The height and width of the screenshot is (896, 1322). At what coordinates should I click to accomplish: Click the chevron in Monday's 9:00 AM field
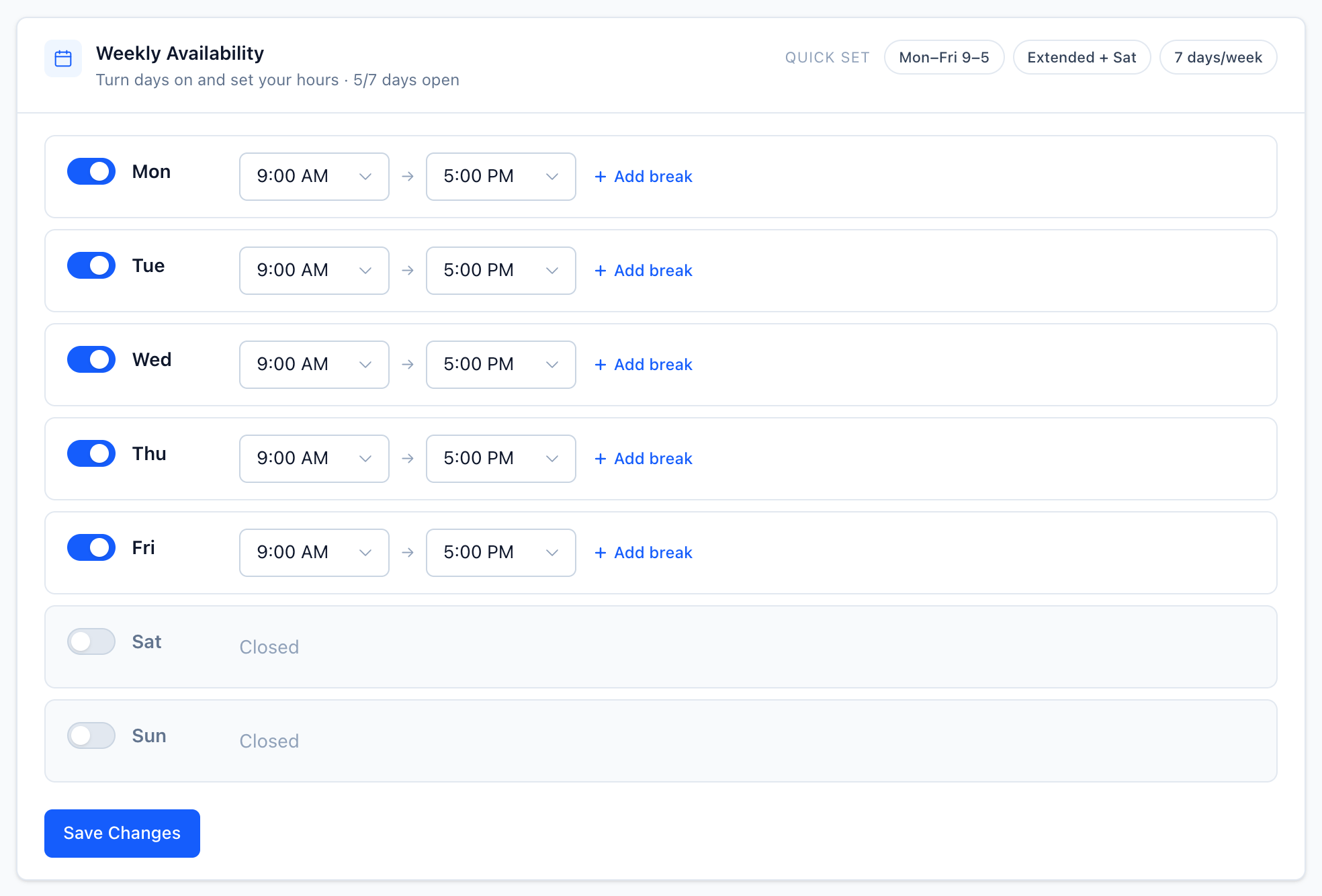tap(365, 177)
